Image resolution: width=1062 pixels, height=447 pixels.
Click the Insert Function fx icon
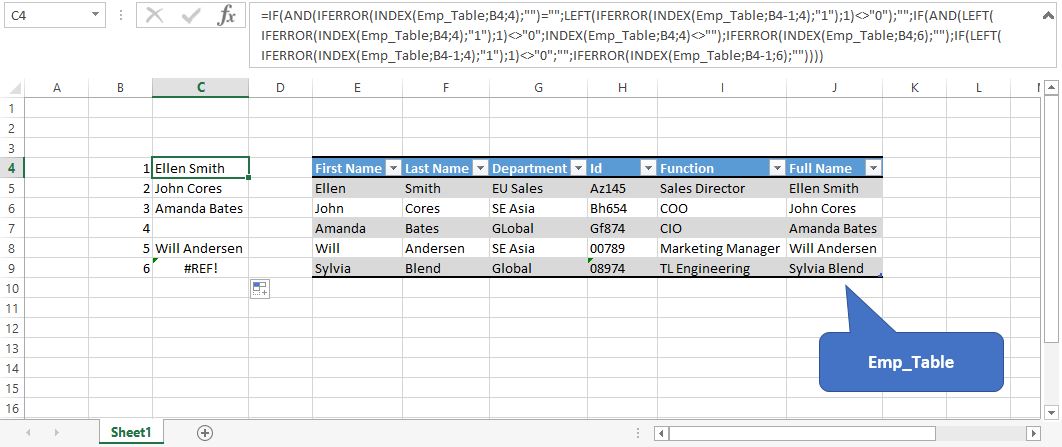[x=227, y=15]
